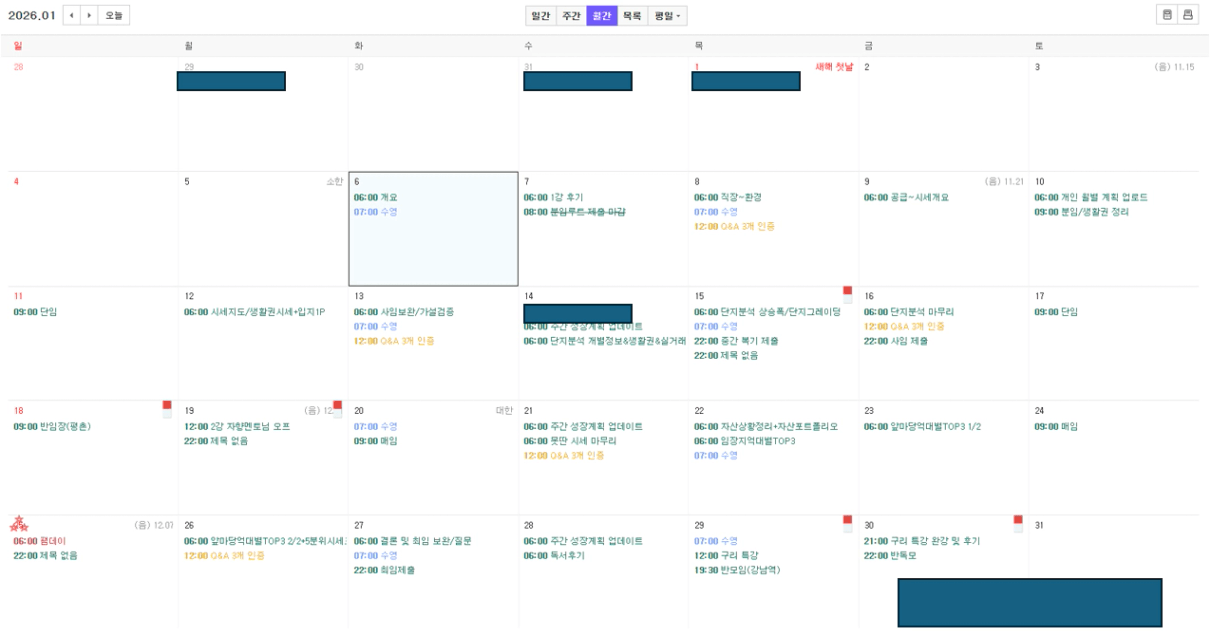Open the 22:00 최임제출 event
Viewport: 1211px width, 636px height.
(x=384, y=570)
